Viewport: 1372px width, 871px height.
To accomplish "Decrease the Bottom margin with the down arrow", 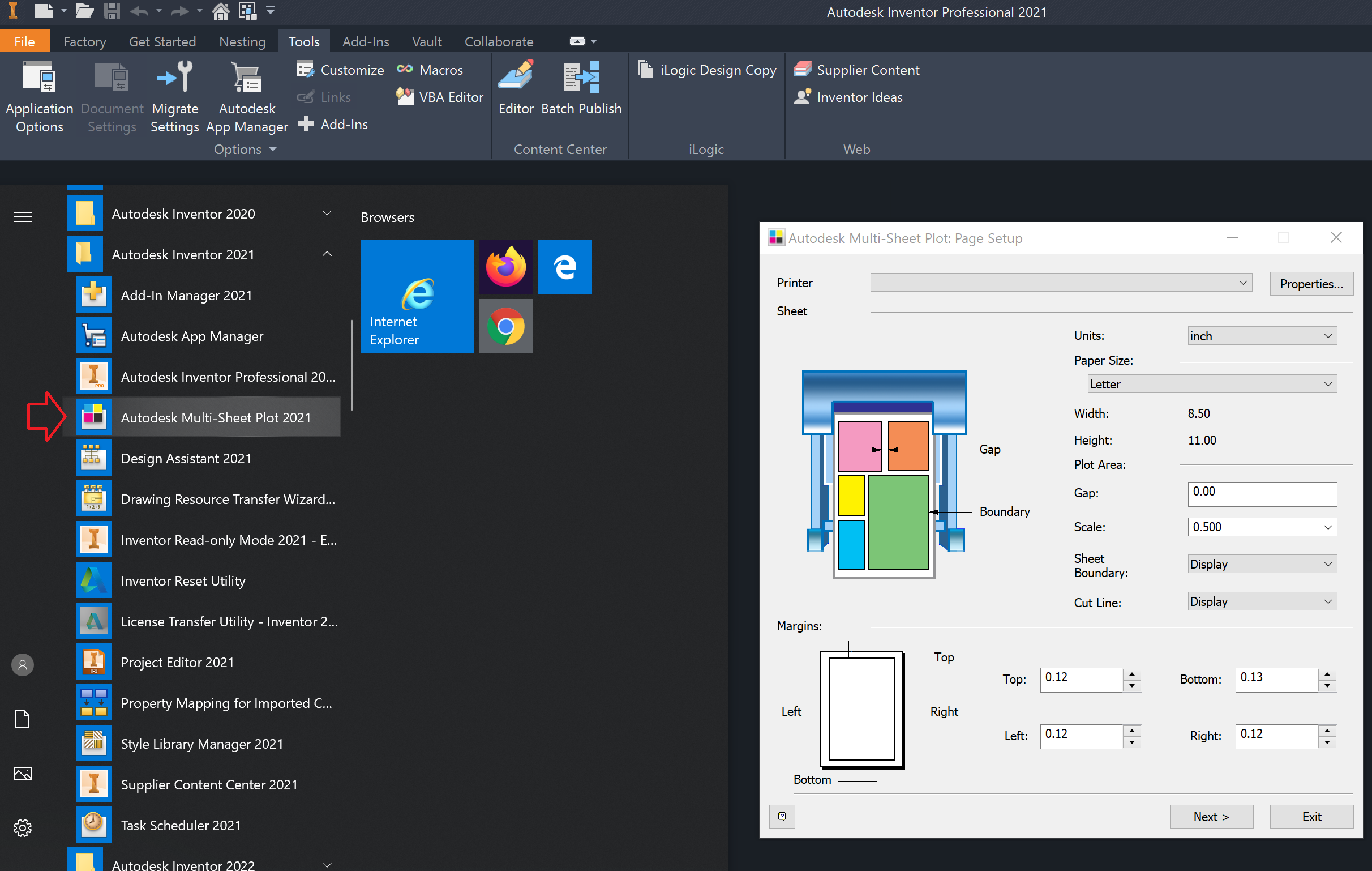I will [1327, 686].
